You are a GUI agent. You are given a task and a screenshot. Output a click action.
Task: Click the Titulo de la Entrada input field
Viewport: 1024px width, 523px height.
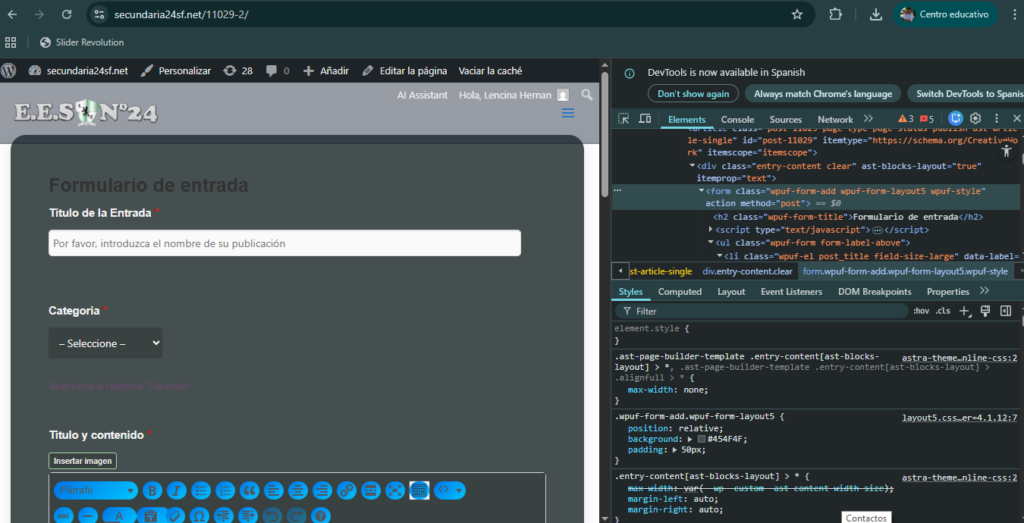[x=284, y=243]
